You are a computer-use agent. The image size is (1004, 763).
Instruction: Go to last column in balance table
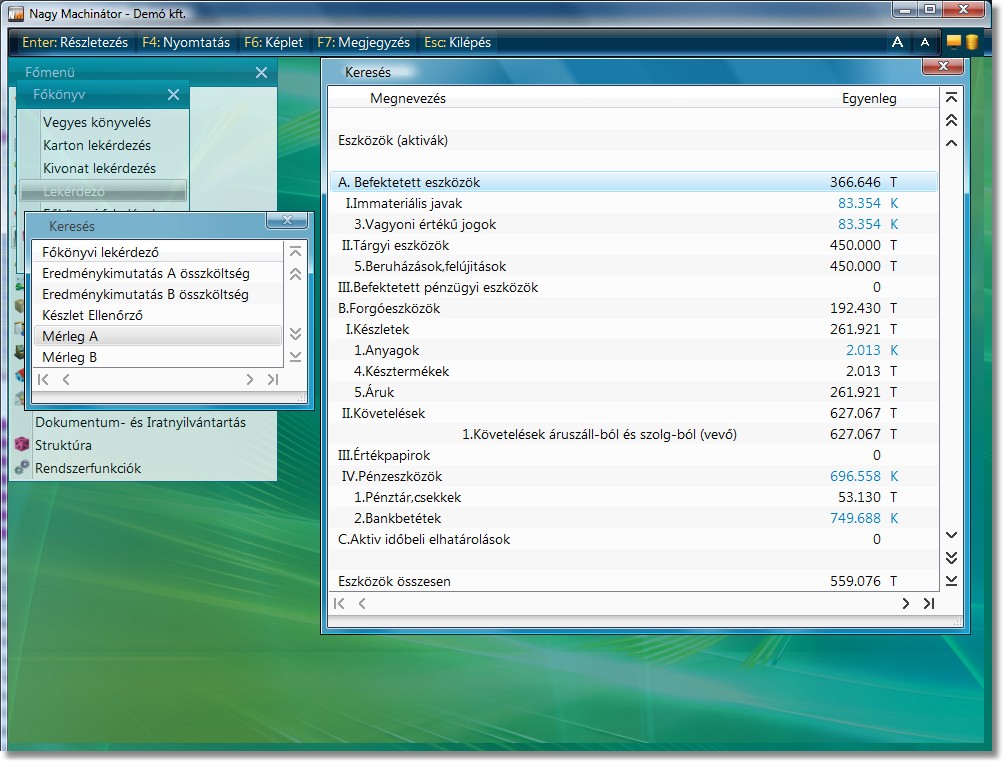tap(929, 604)
